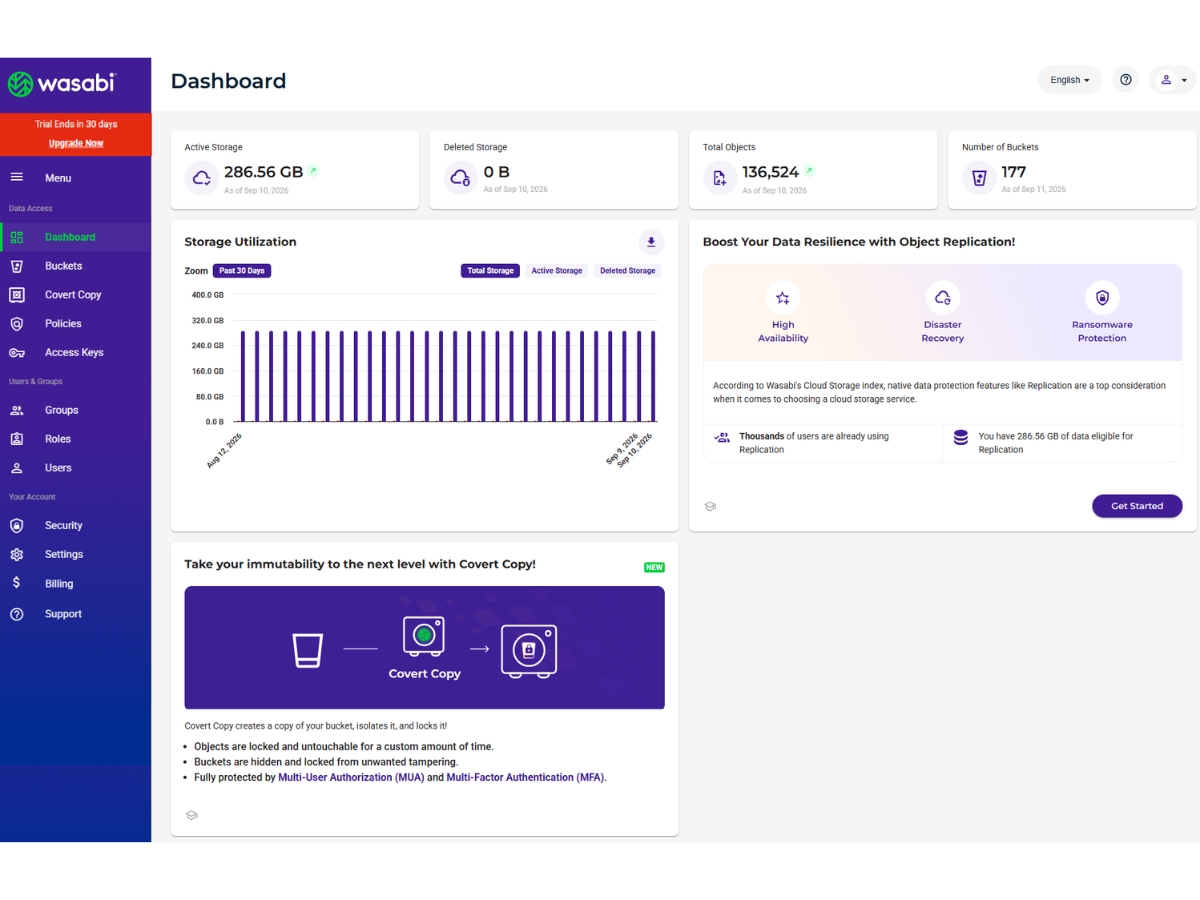Open Multi-User Authorization (MUA) link

click(x=351, y=777)
